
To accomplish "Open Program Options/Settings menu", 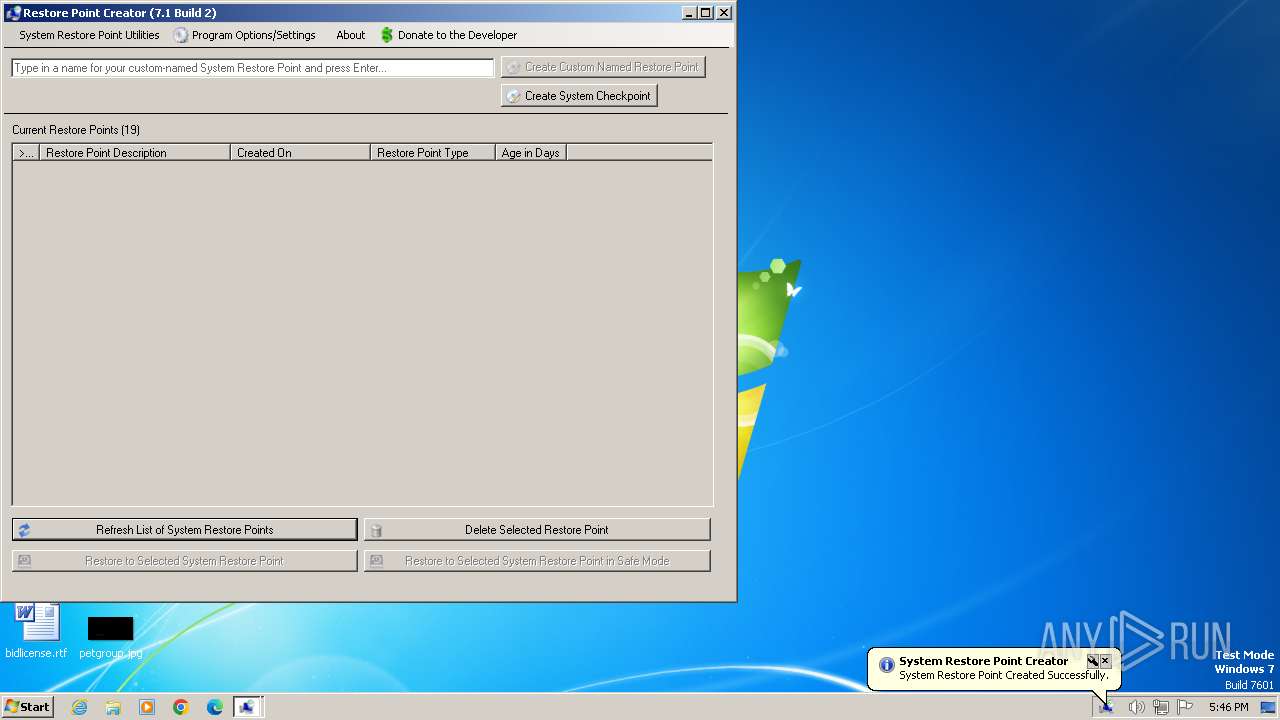I will point(245,35).
